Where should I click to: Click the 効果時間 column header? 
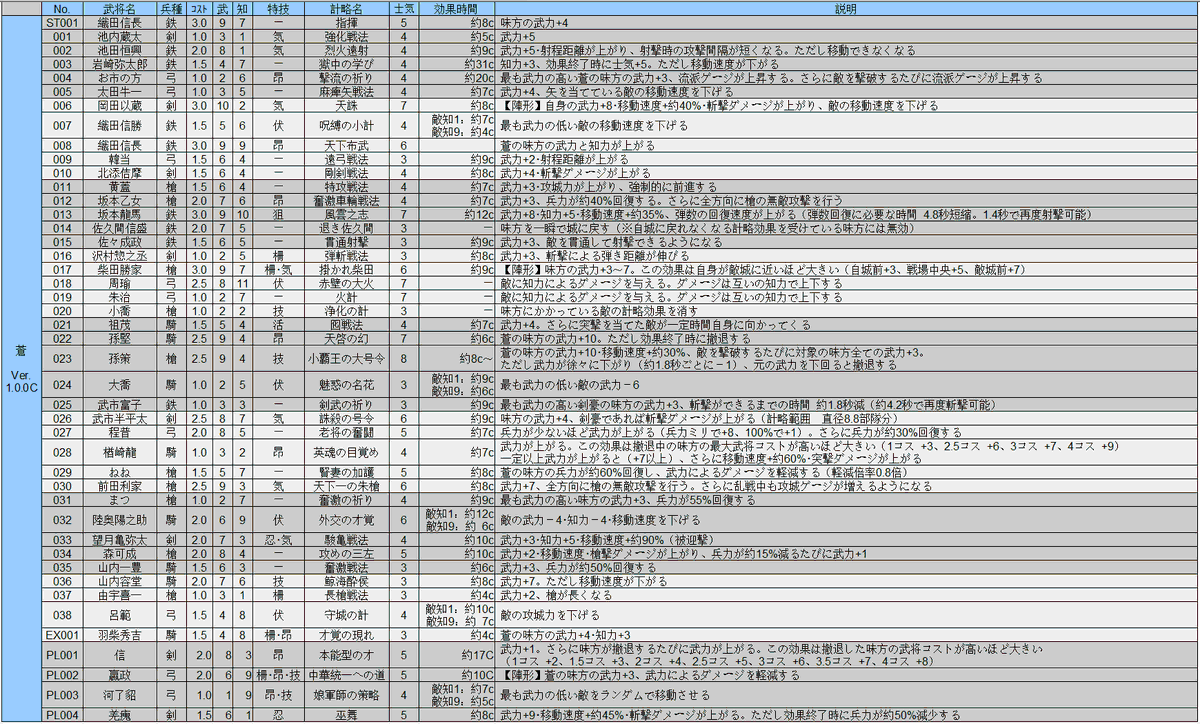click(x=457, y=7)
